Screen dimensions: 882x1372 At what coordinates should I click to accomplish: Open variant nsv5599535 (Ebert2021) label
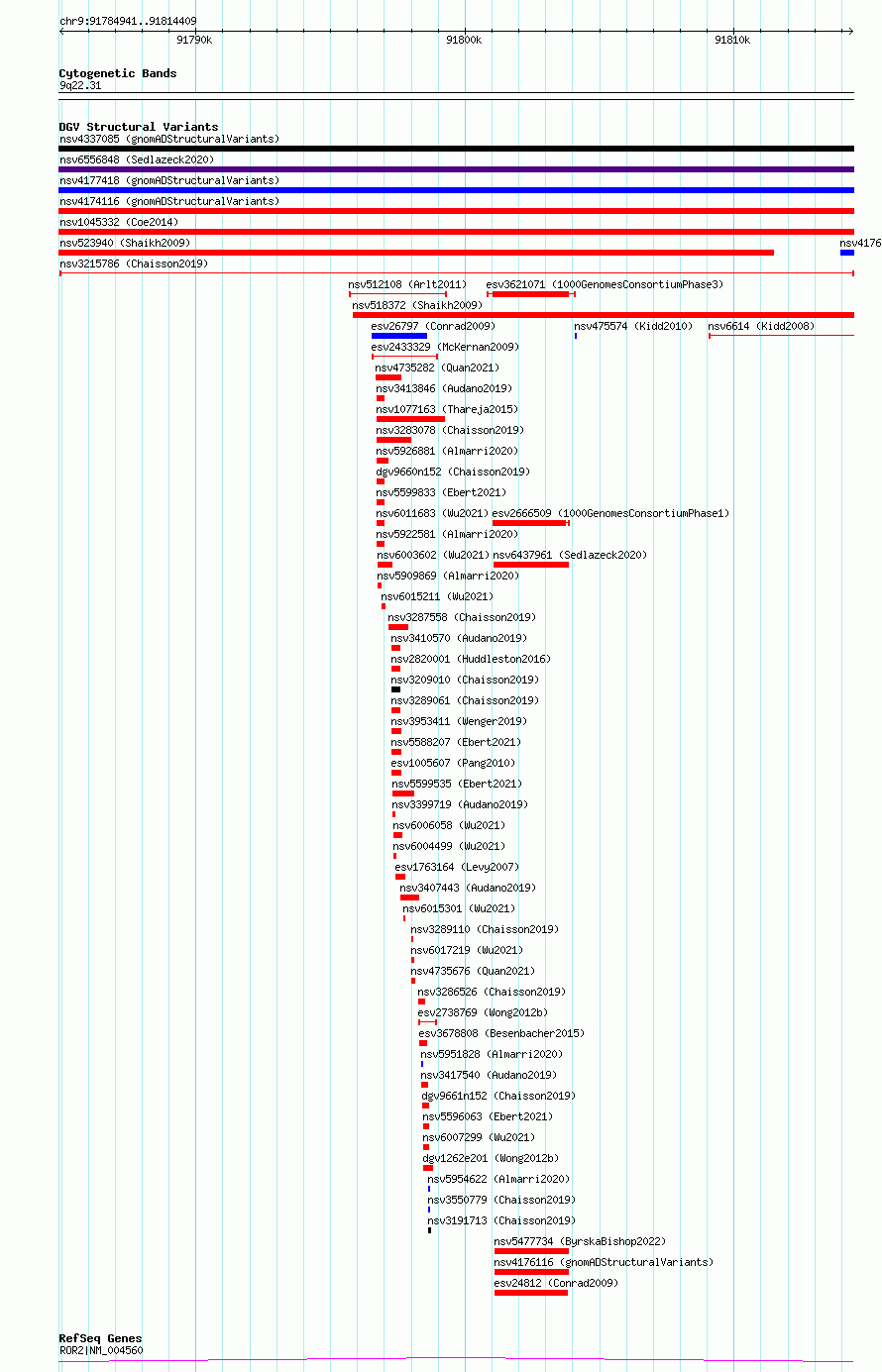tap(458, 784)
